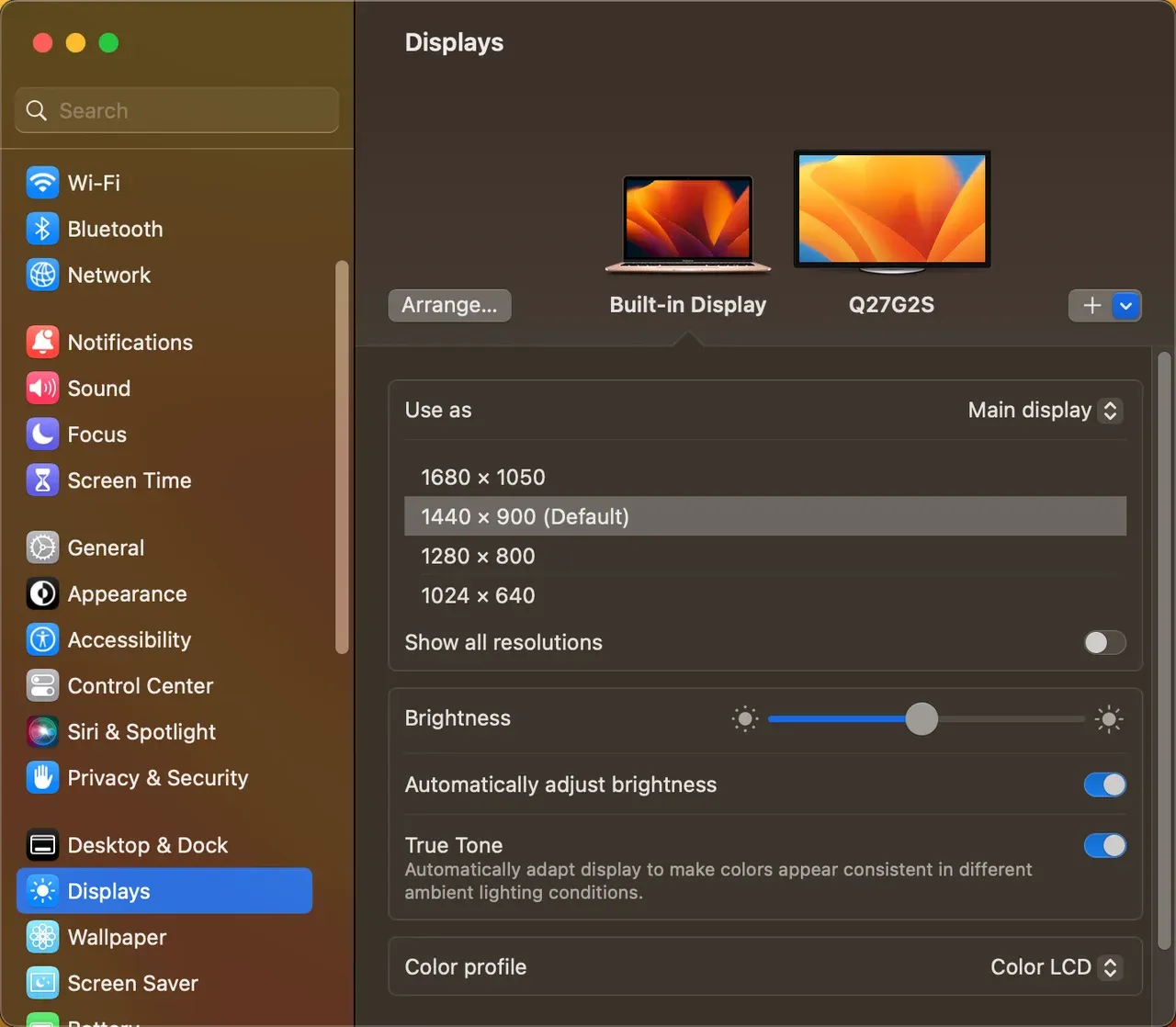Select the 1440 × 900 (Default) resolution
The height and width of the screenshot is (1027, 1176).
[x=765, y=516]
